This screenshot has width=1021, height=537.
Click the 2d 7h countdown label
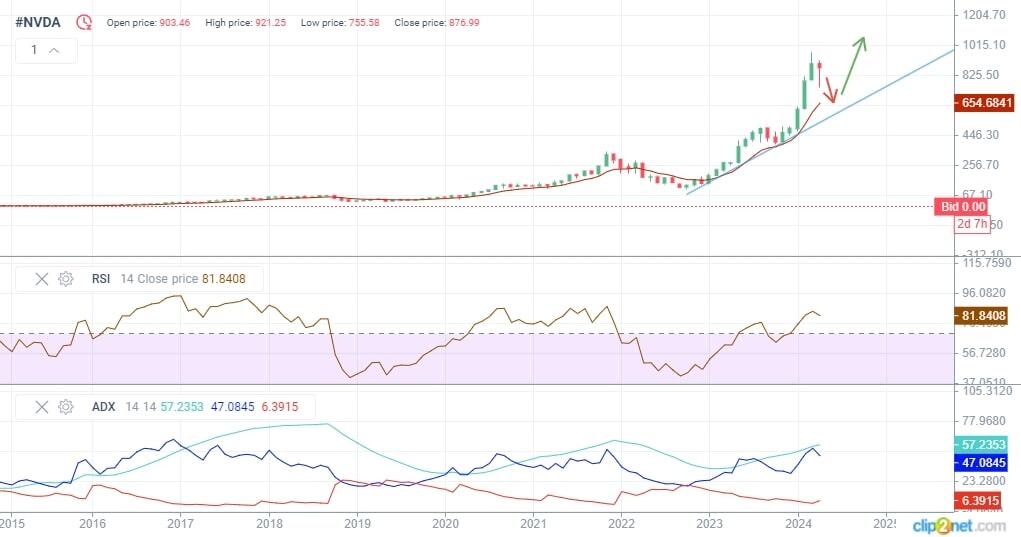(969, 224)
